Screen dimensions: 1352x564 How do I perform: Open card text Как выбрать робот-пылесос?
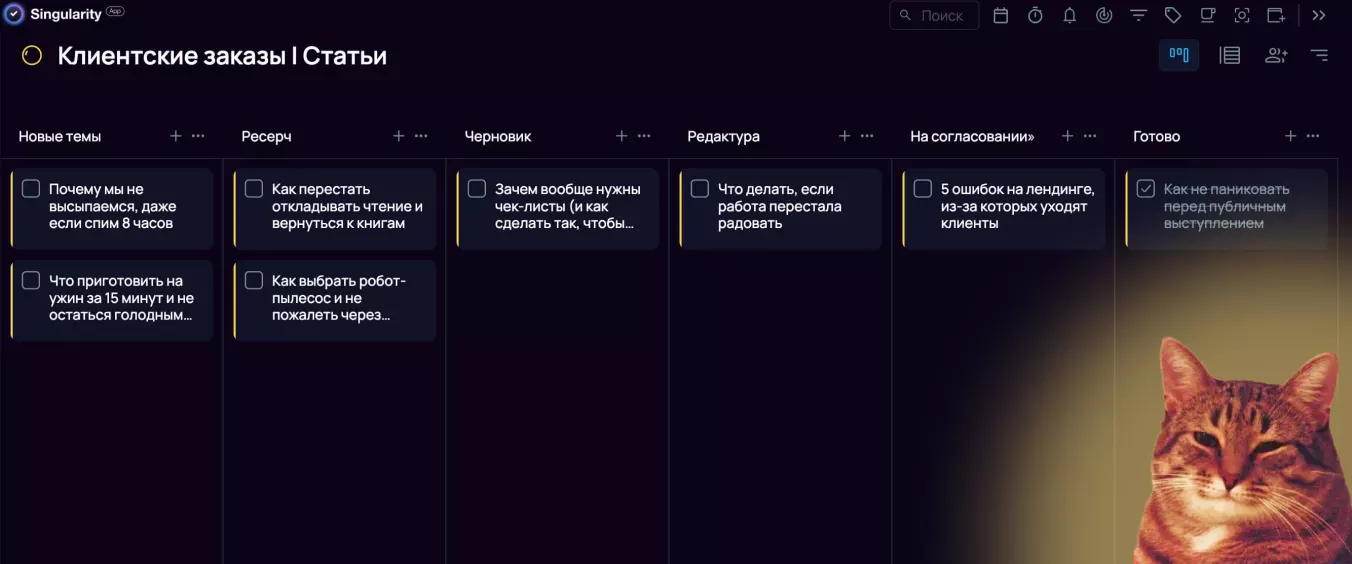click(x=339, y=298)
